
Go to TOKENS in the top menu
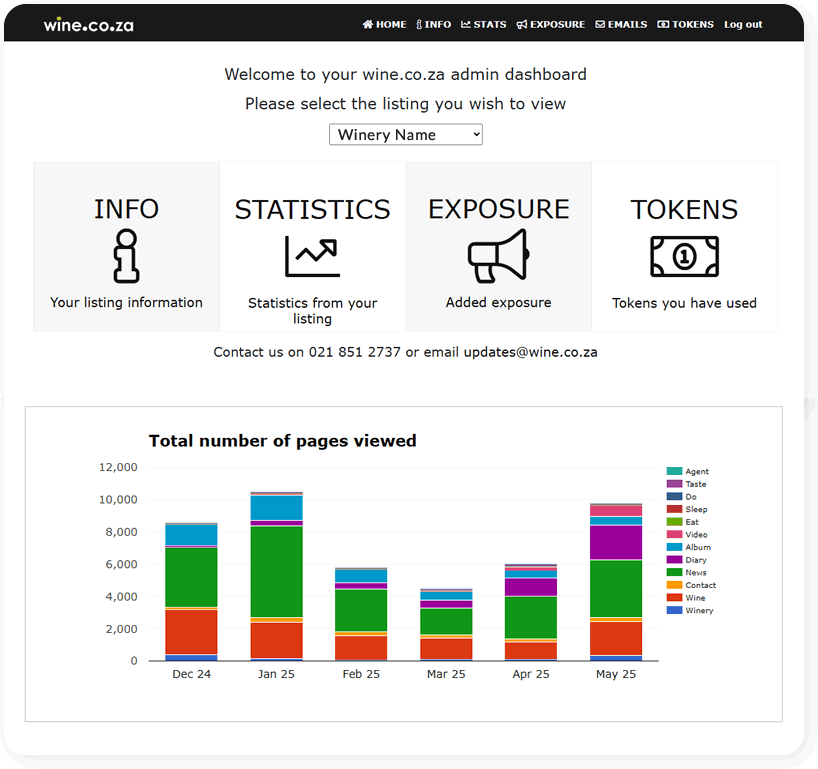[x=685, y=24]
